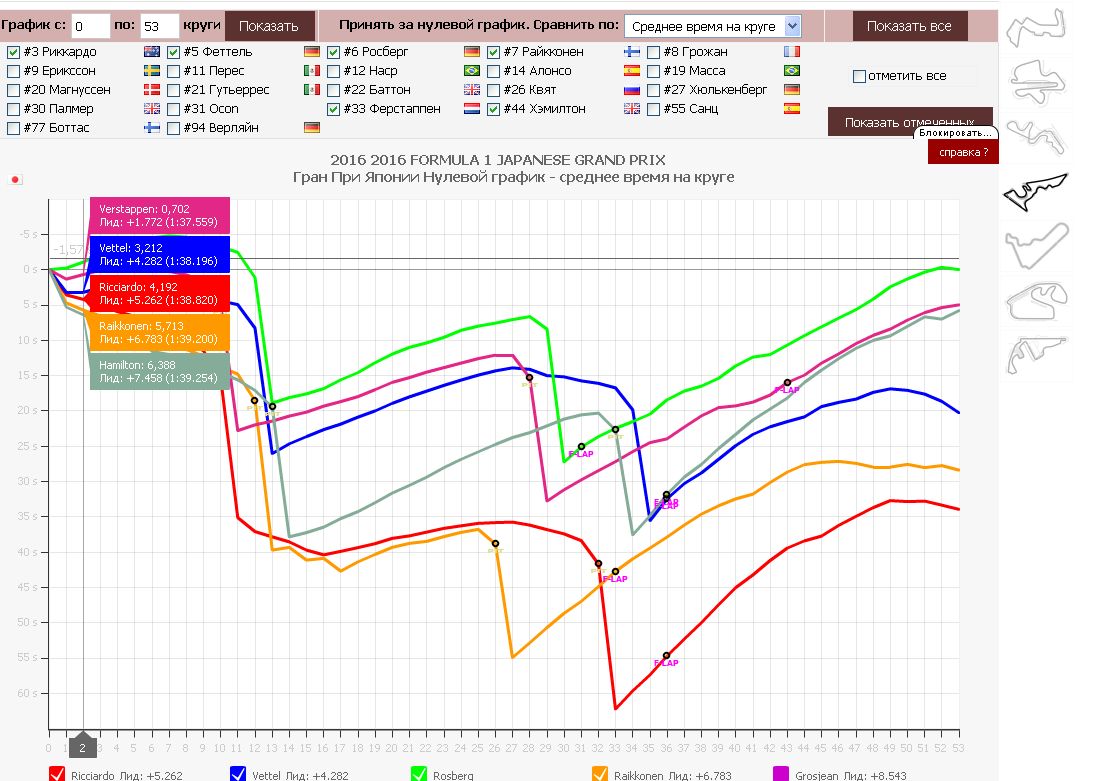Uncheck the #6 Росберг checkbox
Image resolution: width=1120 pixels, height=781 pixels.
tap(334, 52)
